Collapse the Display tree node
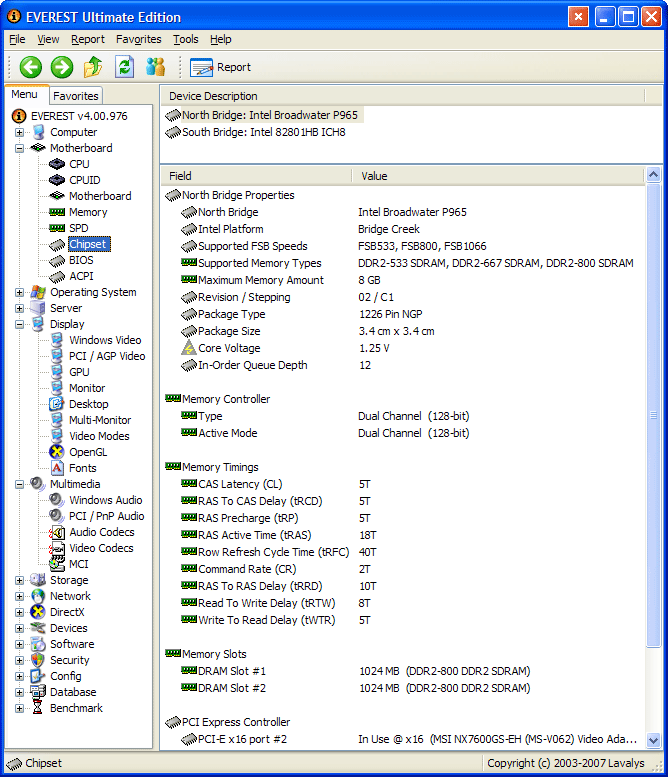 point(19,324)
